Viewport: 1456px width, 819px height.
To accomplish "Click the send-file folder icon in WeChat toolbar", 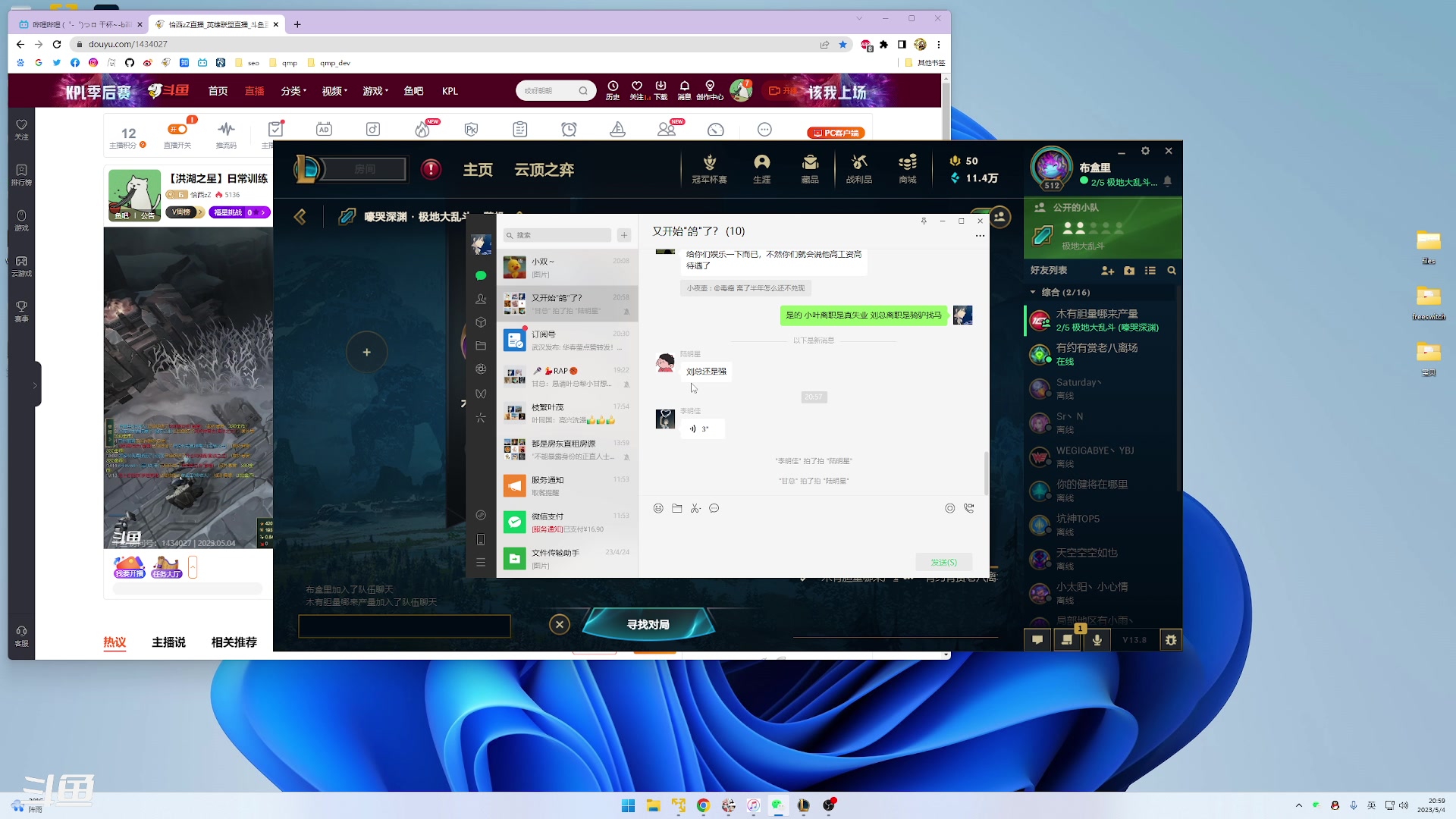I will click(676, 508).
